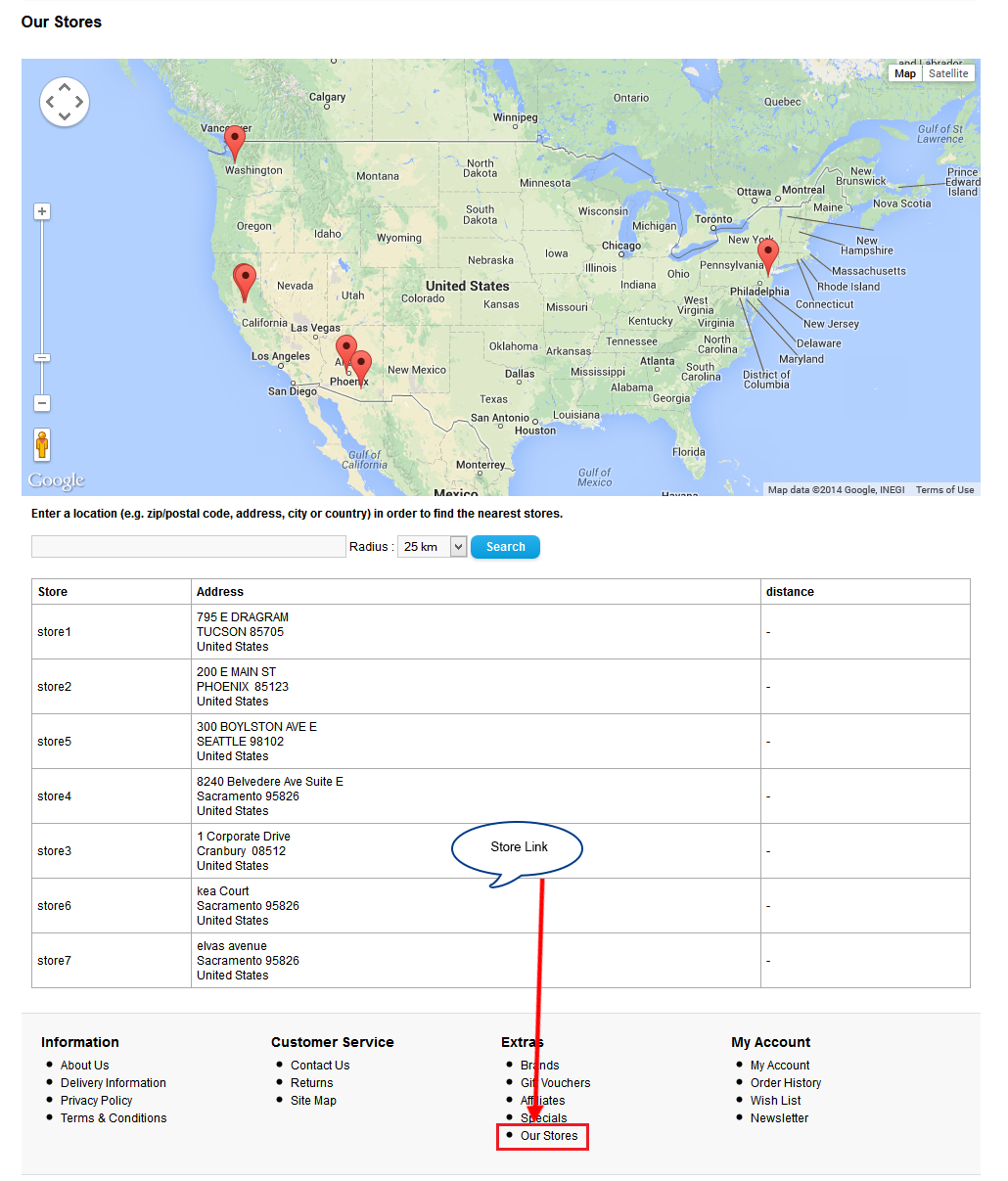This screenshot has width=1008, height=1181.
Task: Select the Street View pegman icon
Action: 42,445
